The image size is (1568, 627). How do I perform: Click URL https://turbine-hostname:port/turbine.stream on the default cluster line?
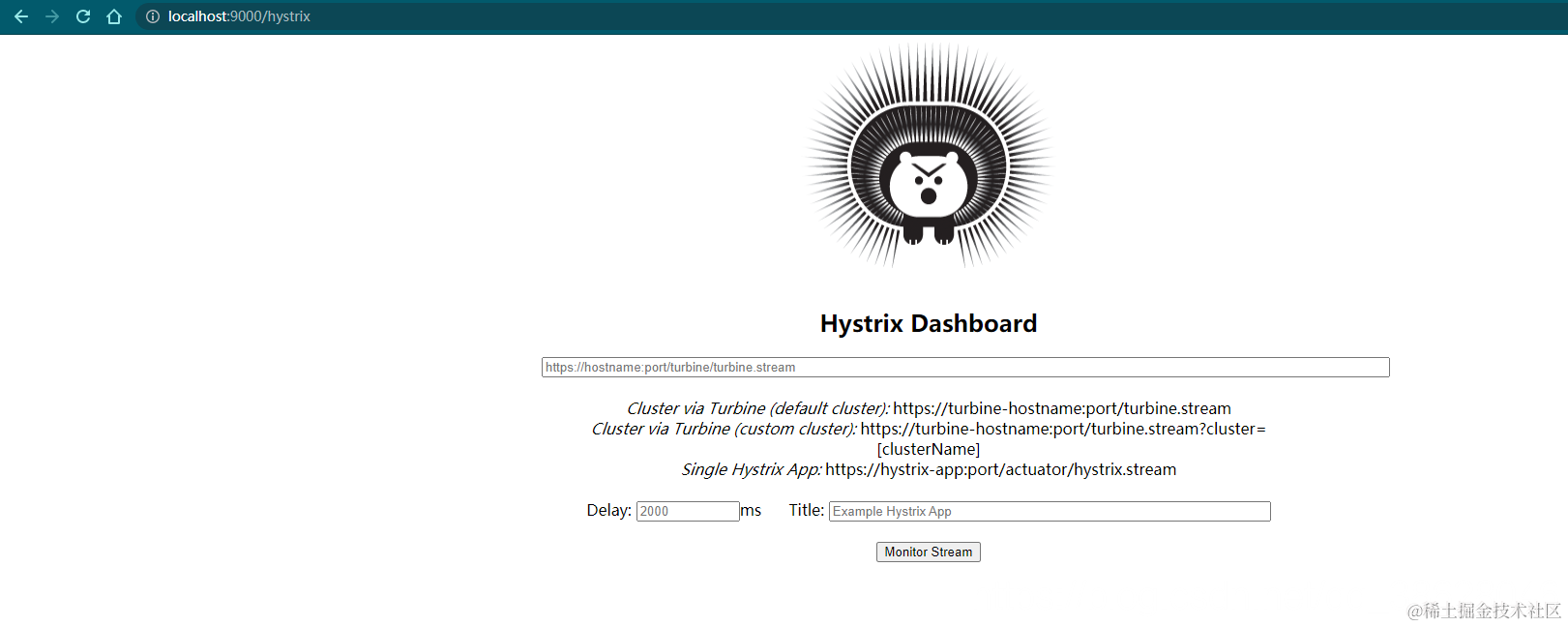(1062, 408)
